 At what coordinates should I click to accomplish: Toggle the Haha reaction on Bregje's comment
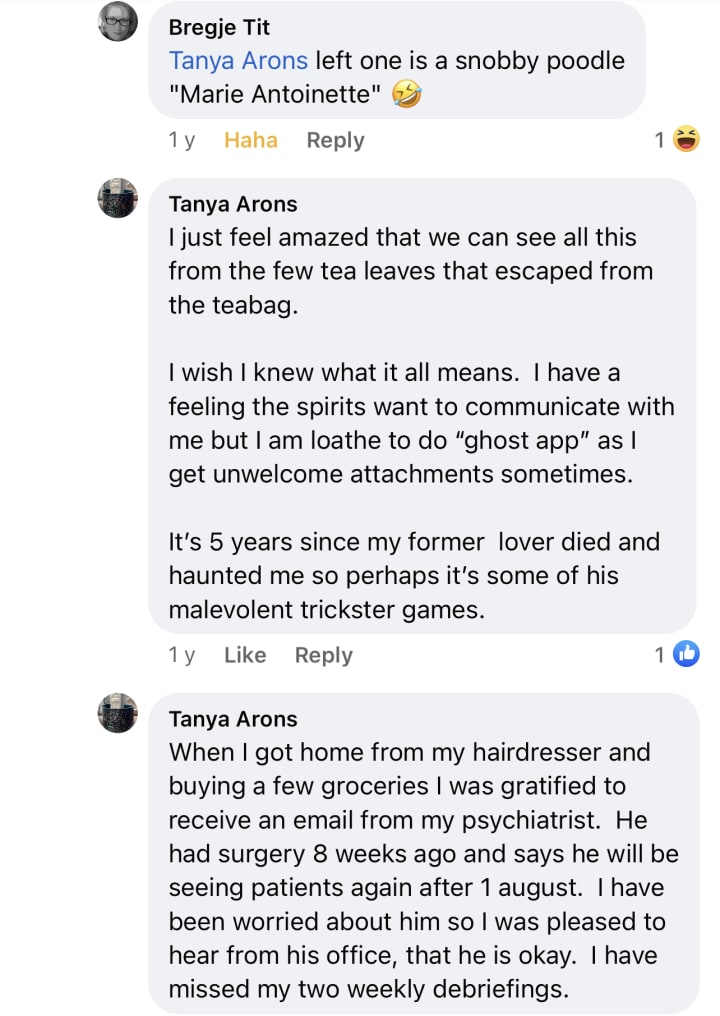tap(250, 140)
